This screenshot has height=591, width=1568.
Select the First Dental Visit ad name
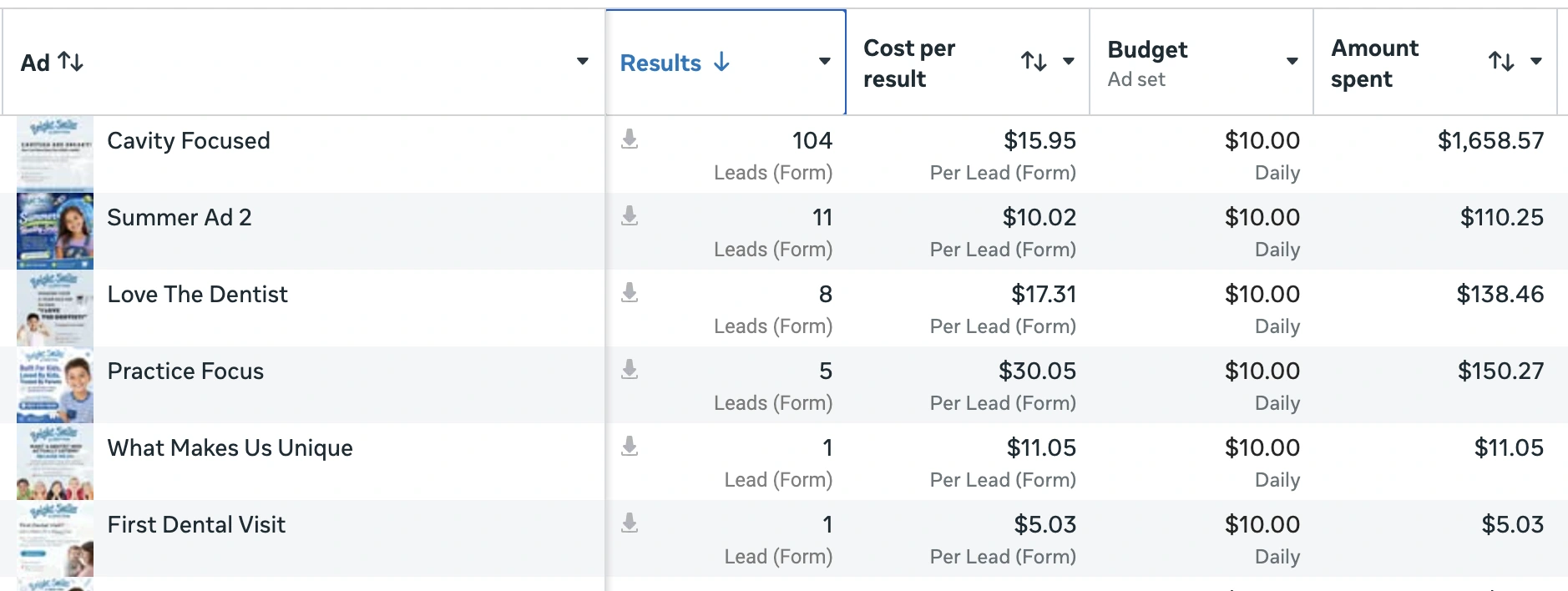click(196, 524)
